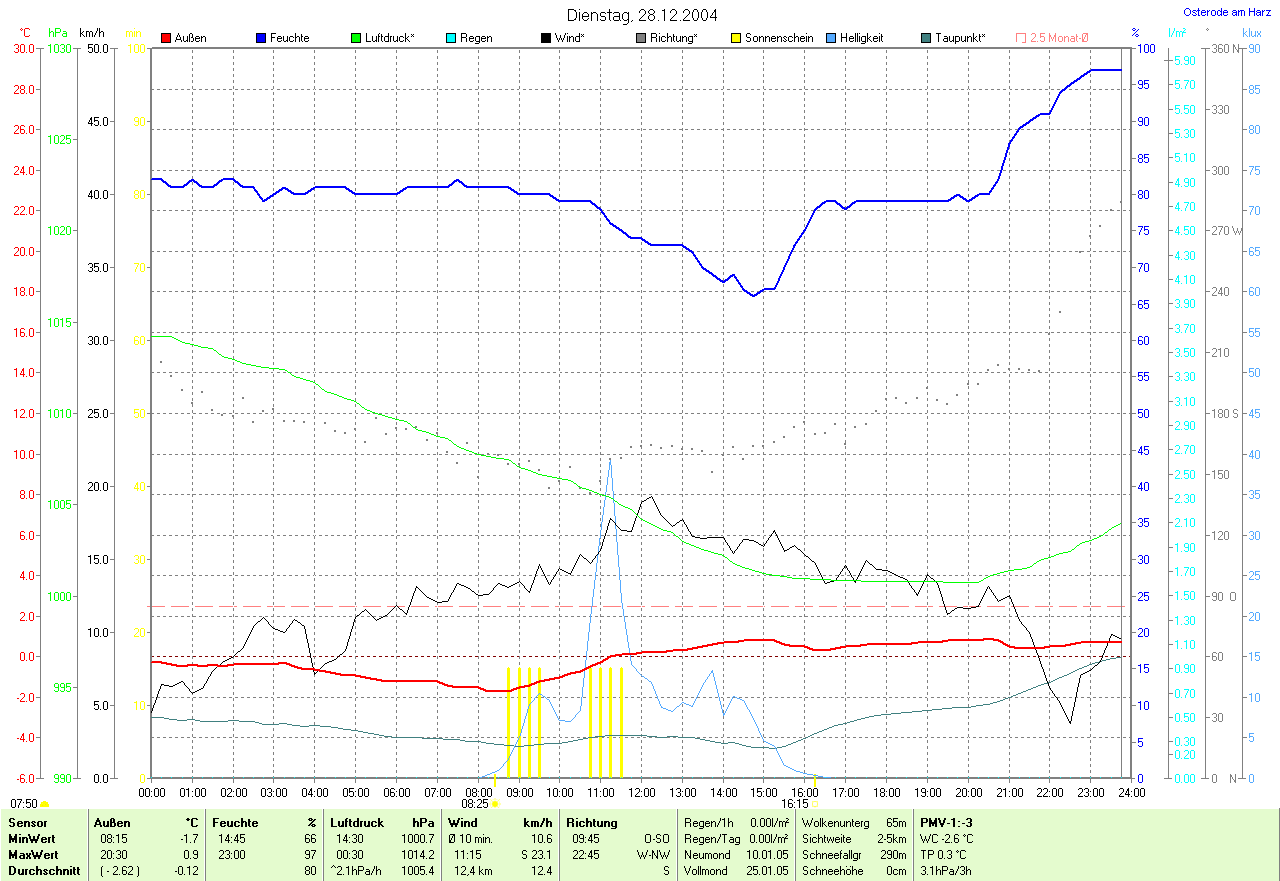Click the cyan Regen legend square

tap(450, 38)
